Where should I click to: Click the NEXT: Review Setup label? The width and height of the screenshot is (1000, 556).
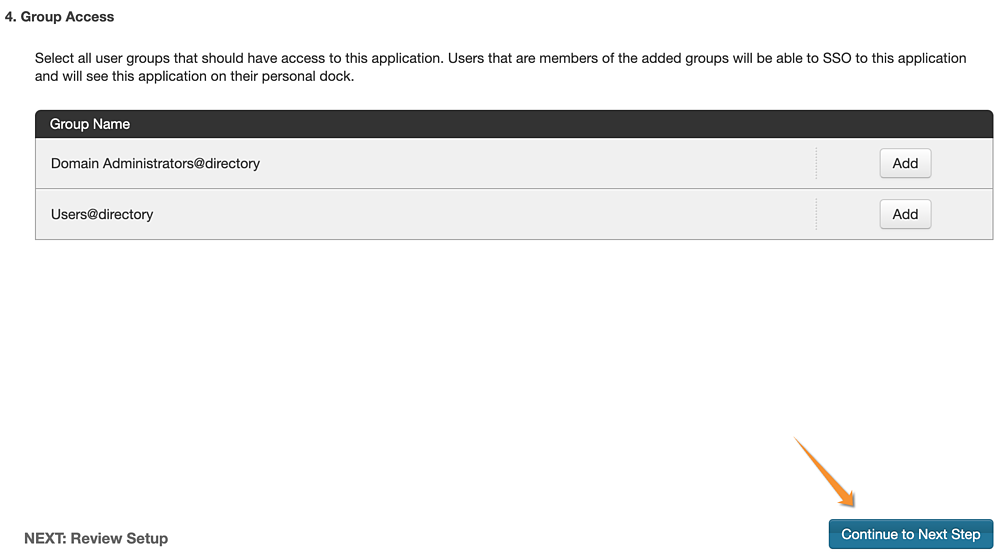pyautogui.click(x=96, y=538)
